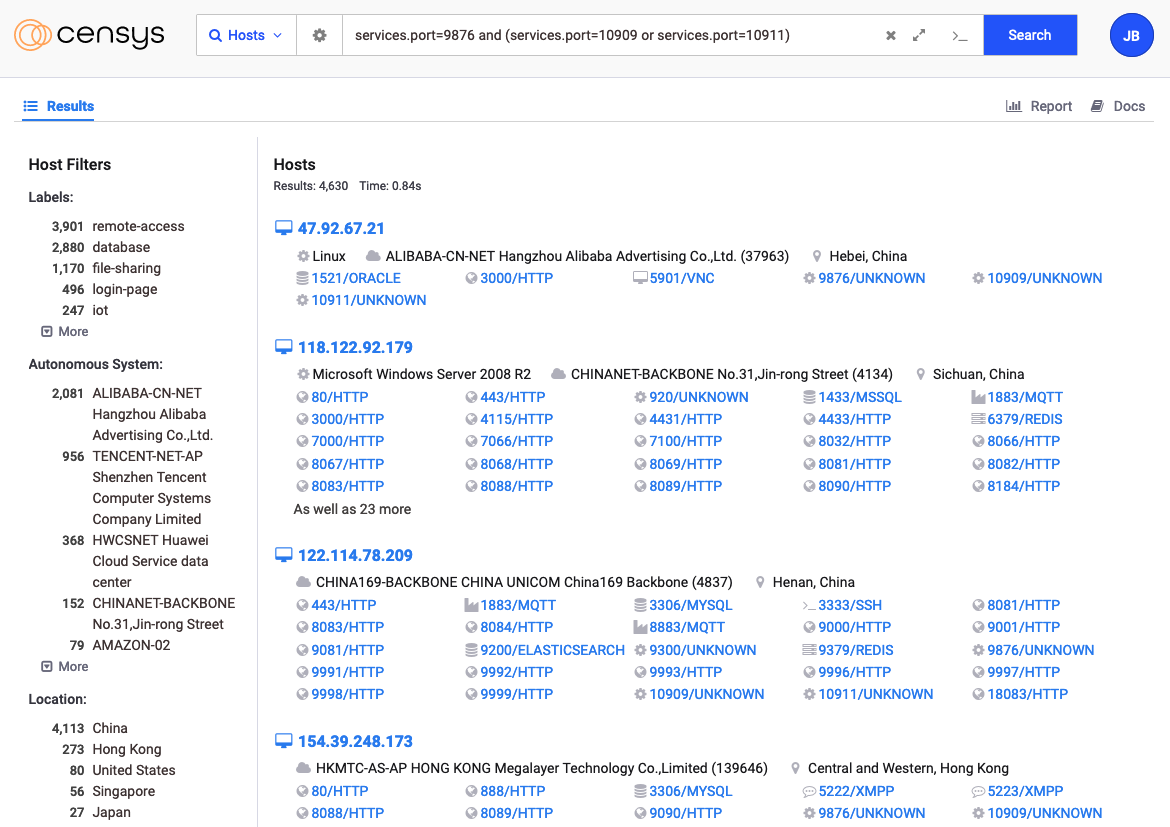The width and height of the screenshot is (1170, 827).
Task: Open search settings gear icon
Action: pyautogui.click(x=319, y=35)
